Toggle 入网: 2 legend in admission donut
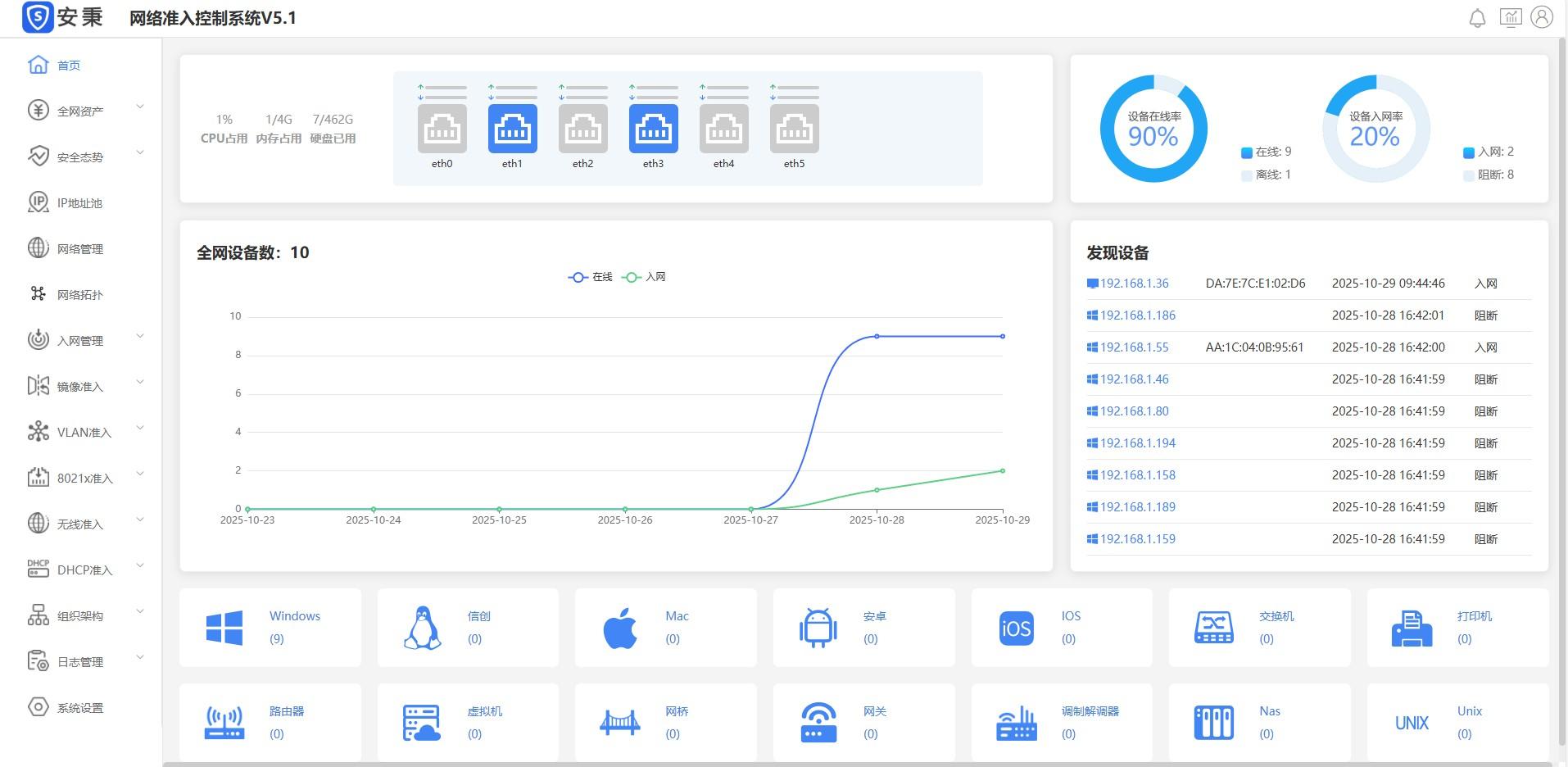Screen dimensions: 1568x767 pyautogui.click(x=1489, y=152)
